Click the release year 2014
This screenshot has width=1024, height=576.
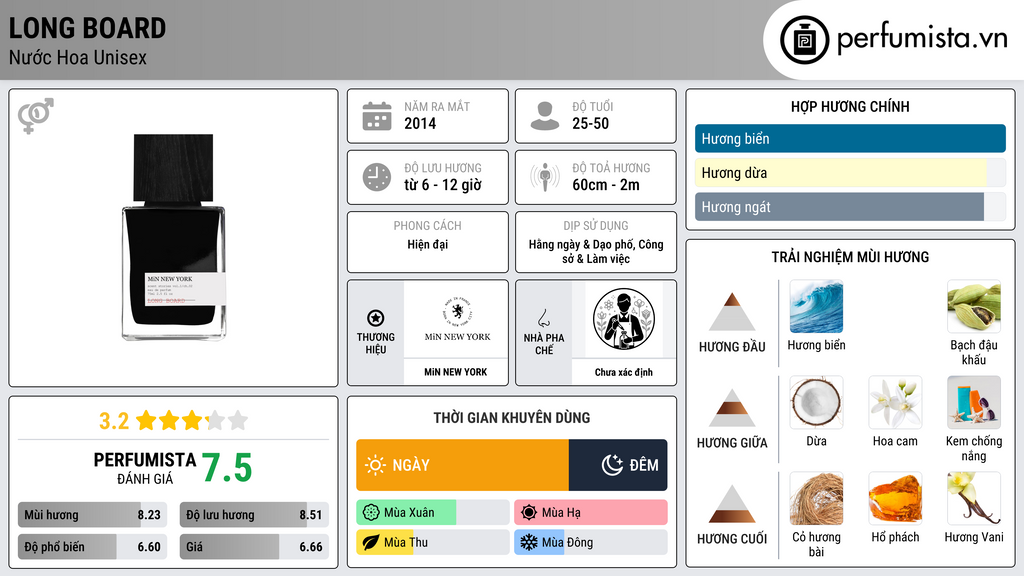[420, 123]
